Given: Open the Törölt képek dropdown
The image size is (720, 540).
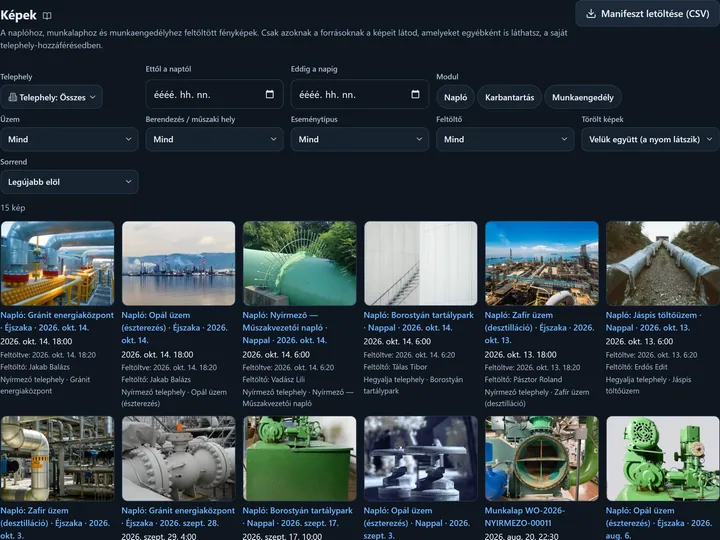Looking at the screenshot, I should coord(650,139).
